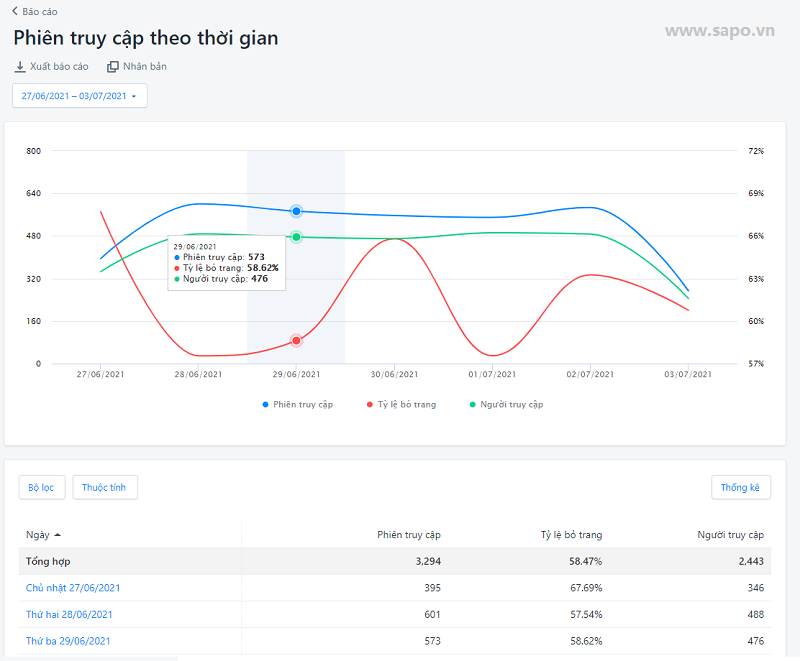Open the Thuộc tính options

[104, 487]
